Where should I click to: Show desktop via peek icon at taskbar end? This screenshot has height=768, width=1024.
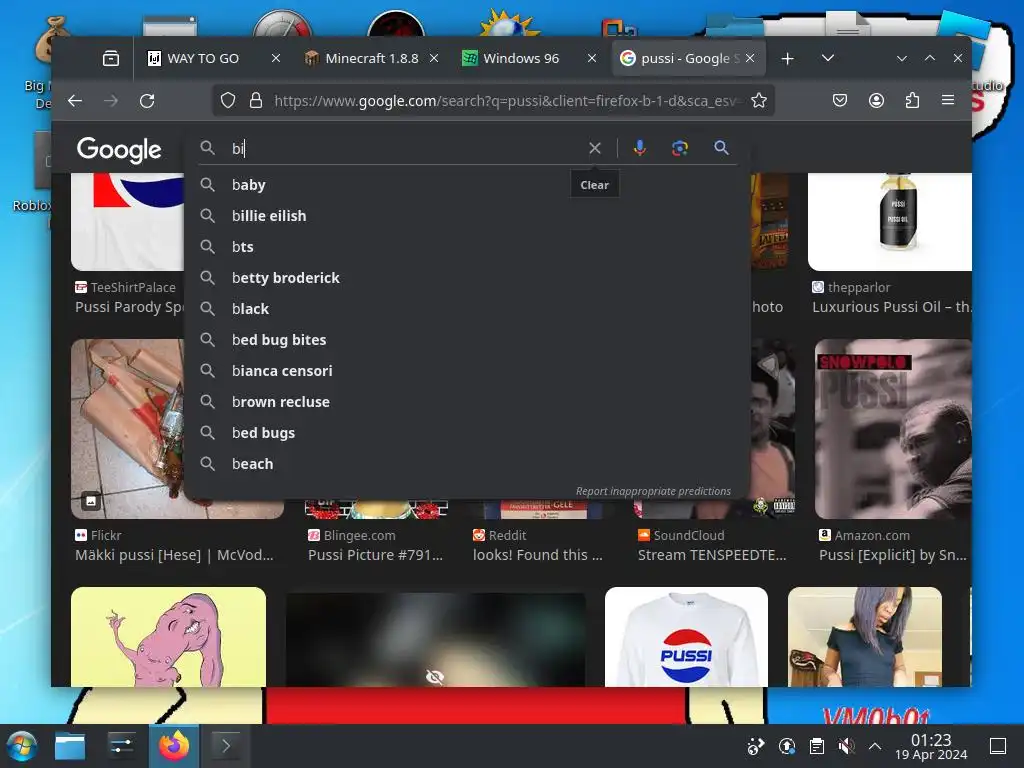[x=998, y=746]
